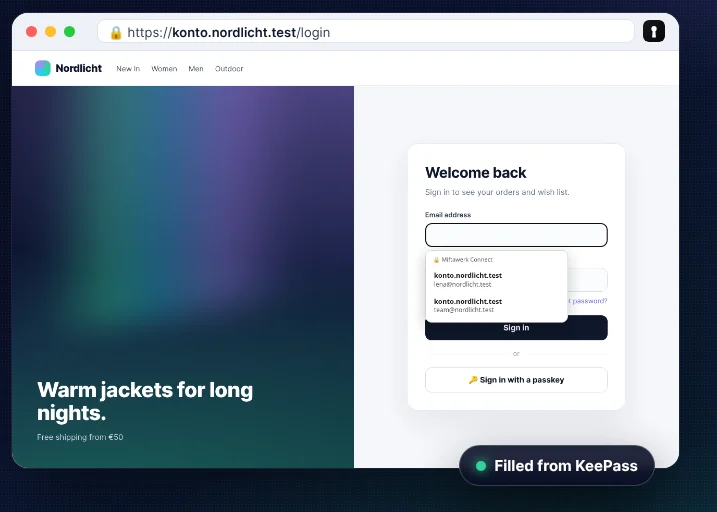Click the padlock icon in the address bar
Screen dimensions: 717x512
tap(116, 32)
